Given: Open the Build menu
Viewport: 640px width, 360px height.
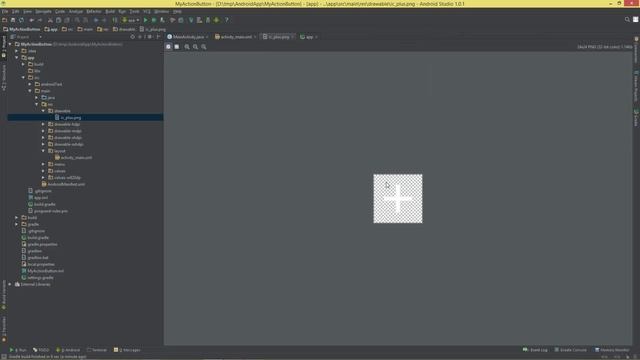Looking at the screenshot, I should click(x=110, y=11).
